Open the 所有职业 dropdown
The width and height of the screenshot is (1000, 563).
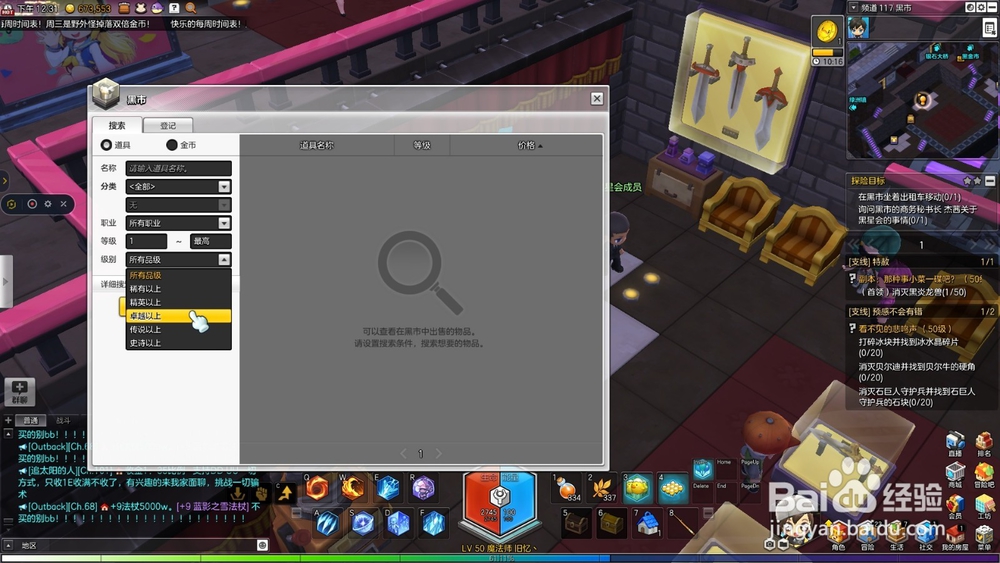(179, 223)
